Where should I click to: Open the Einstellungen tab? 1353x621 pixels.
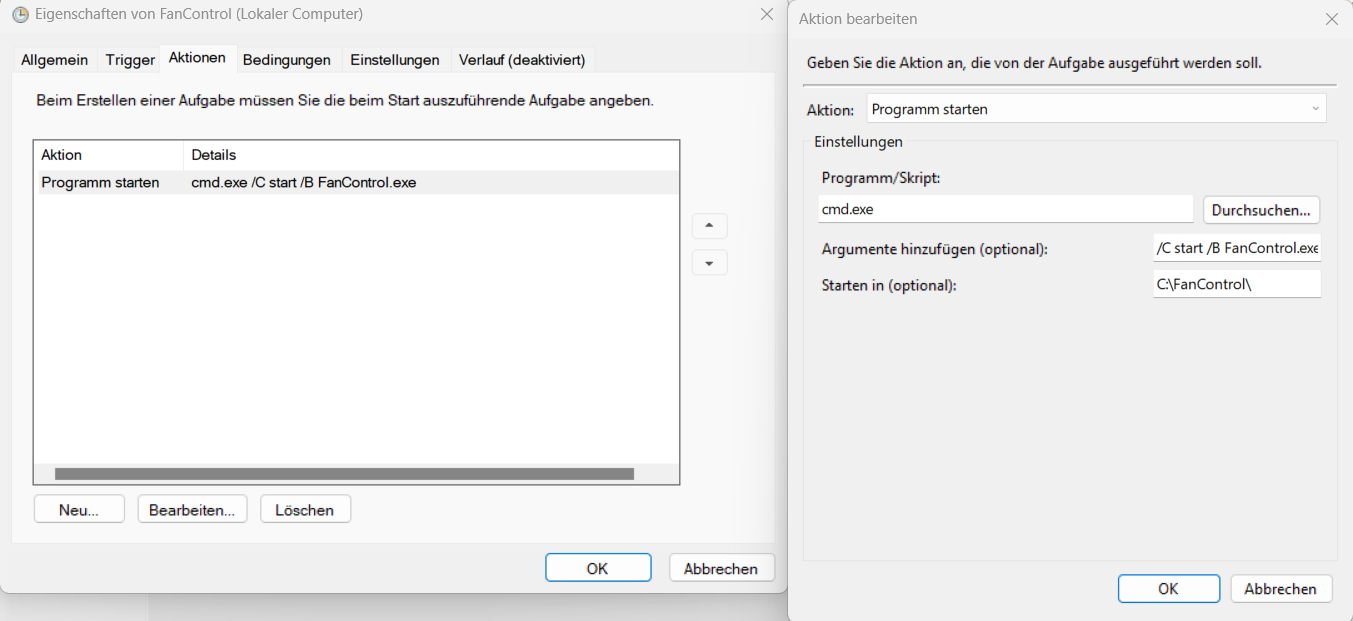(395, 60)
